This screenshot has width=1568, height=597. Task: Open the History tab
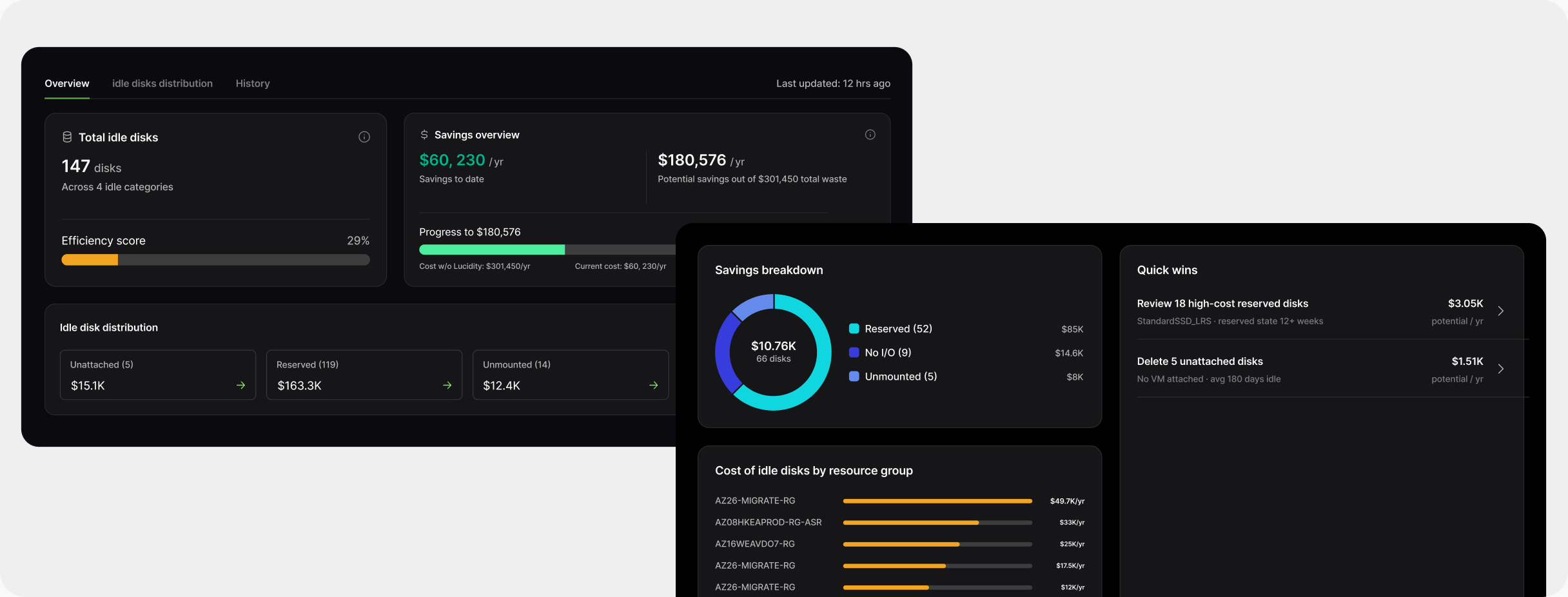(x=253, y=84)
